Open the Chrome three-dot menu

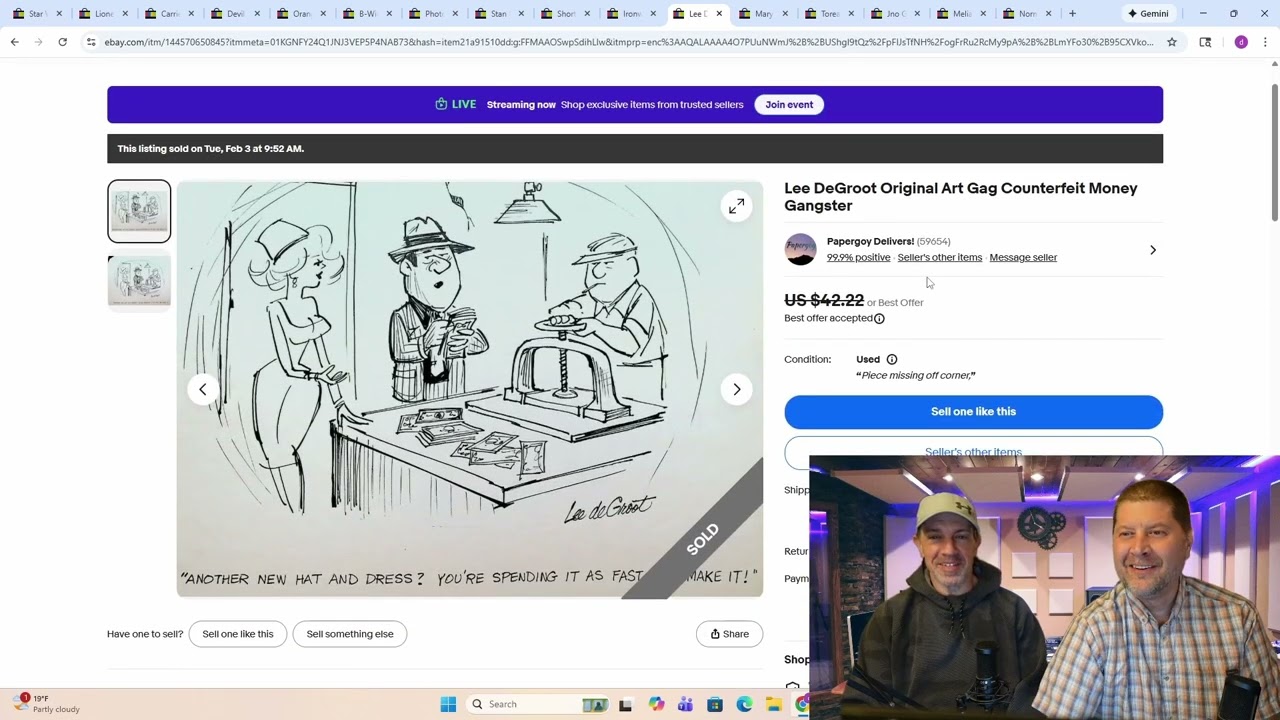(1265, 42)
